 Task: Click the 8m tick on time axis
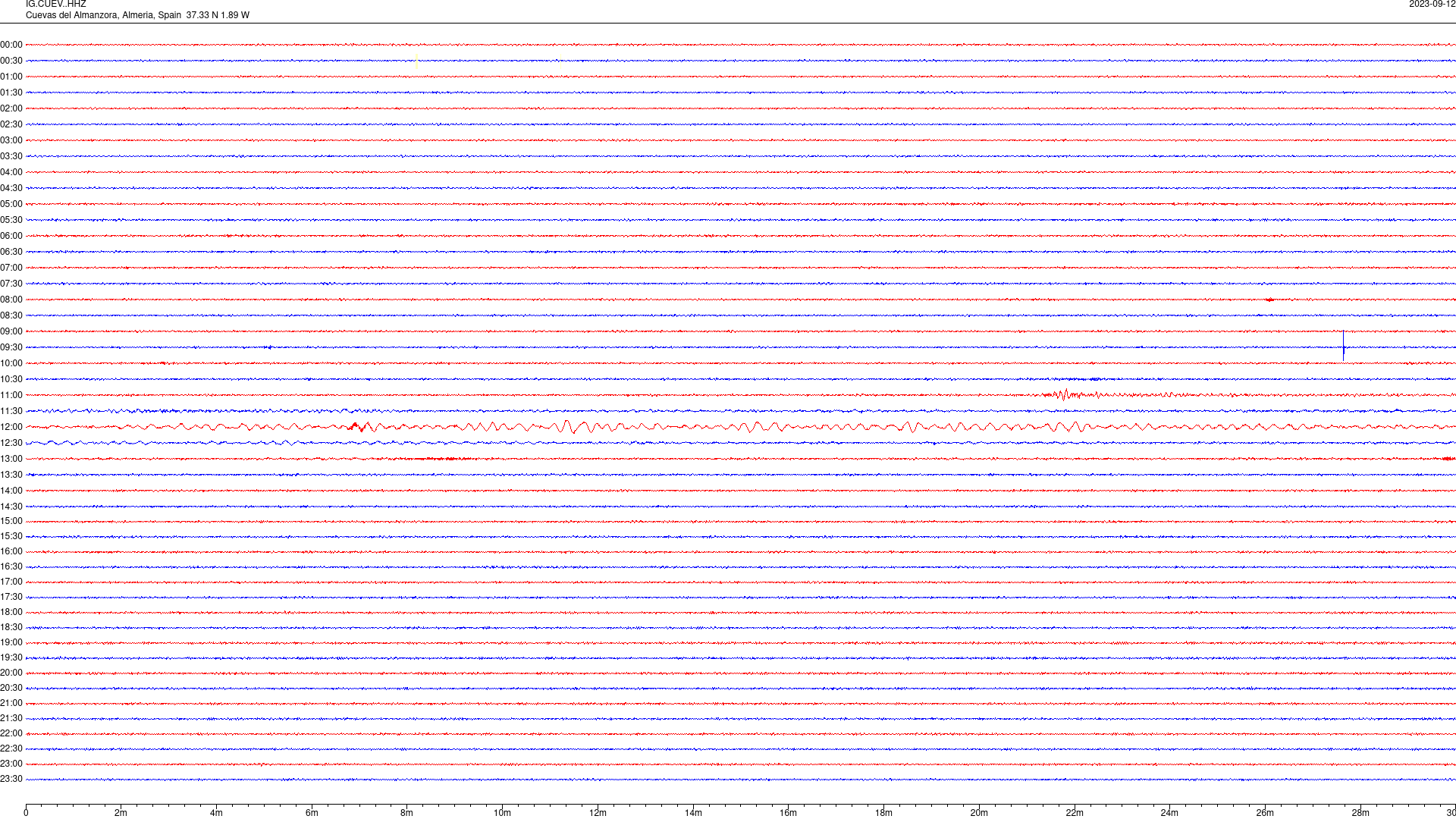[x=407, y=812]
